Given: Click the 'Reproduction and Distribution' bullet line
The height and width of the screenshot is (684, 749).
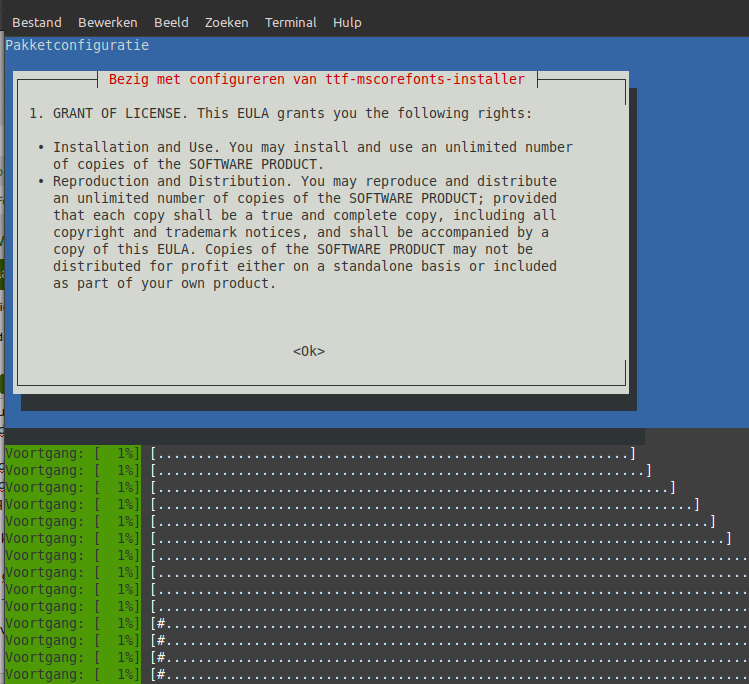Looking at the screenshot, I should point(297,181).
